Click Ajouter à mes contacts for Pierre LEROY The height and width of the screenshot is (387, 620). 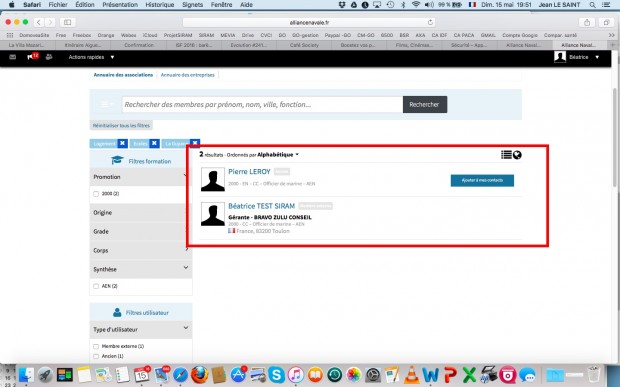pos(482,180)
